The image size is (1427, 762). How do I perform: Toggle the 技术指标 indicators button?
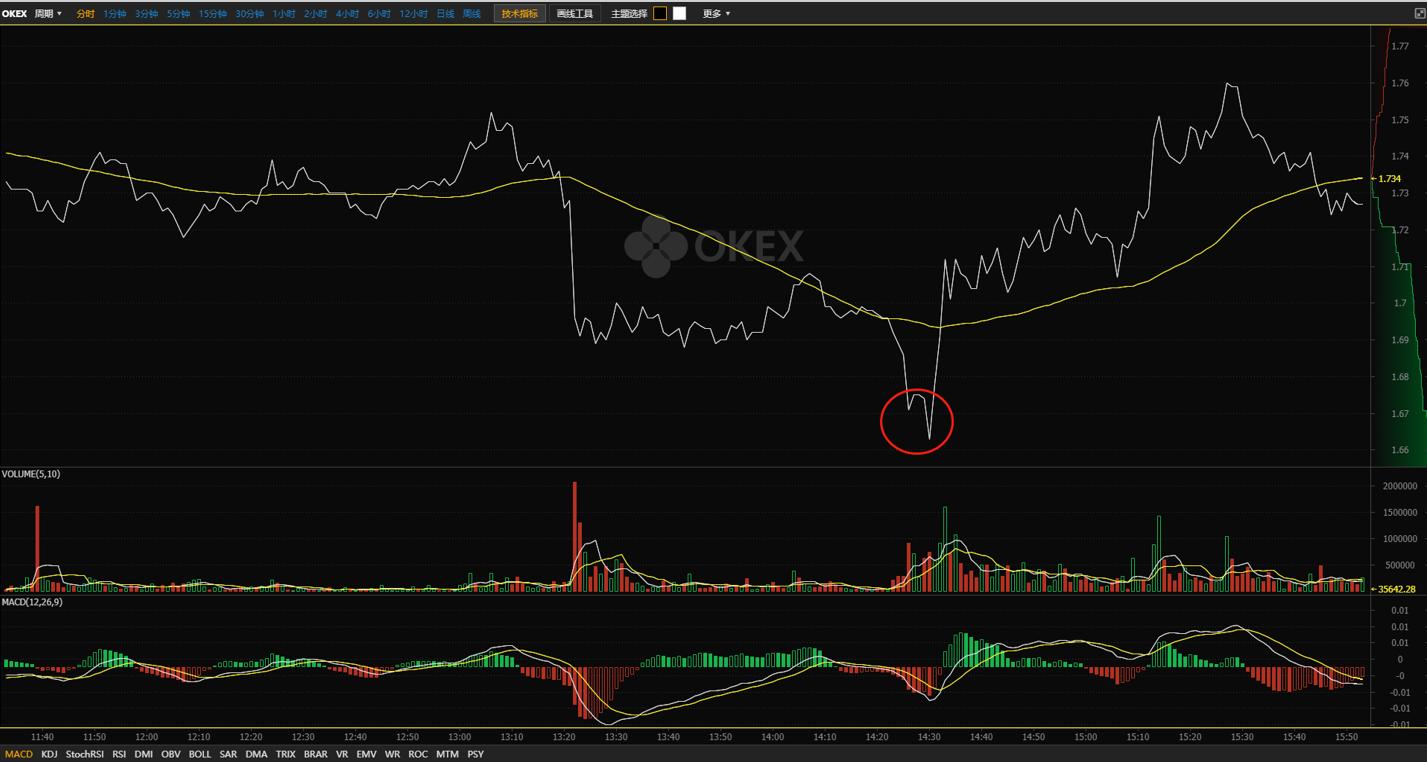(520, 14)
